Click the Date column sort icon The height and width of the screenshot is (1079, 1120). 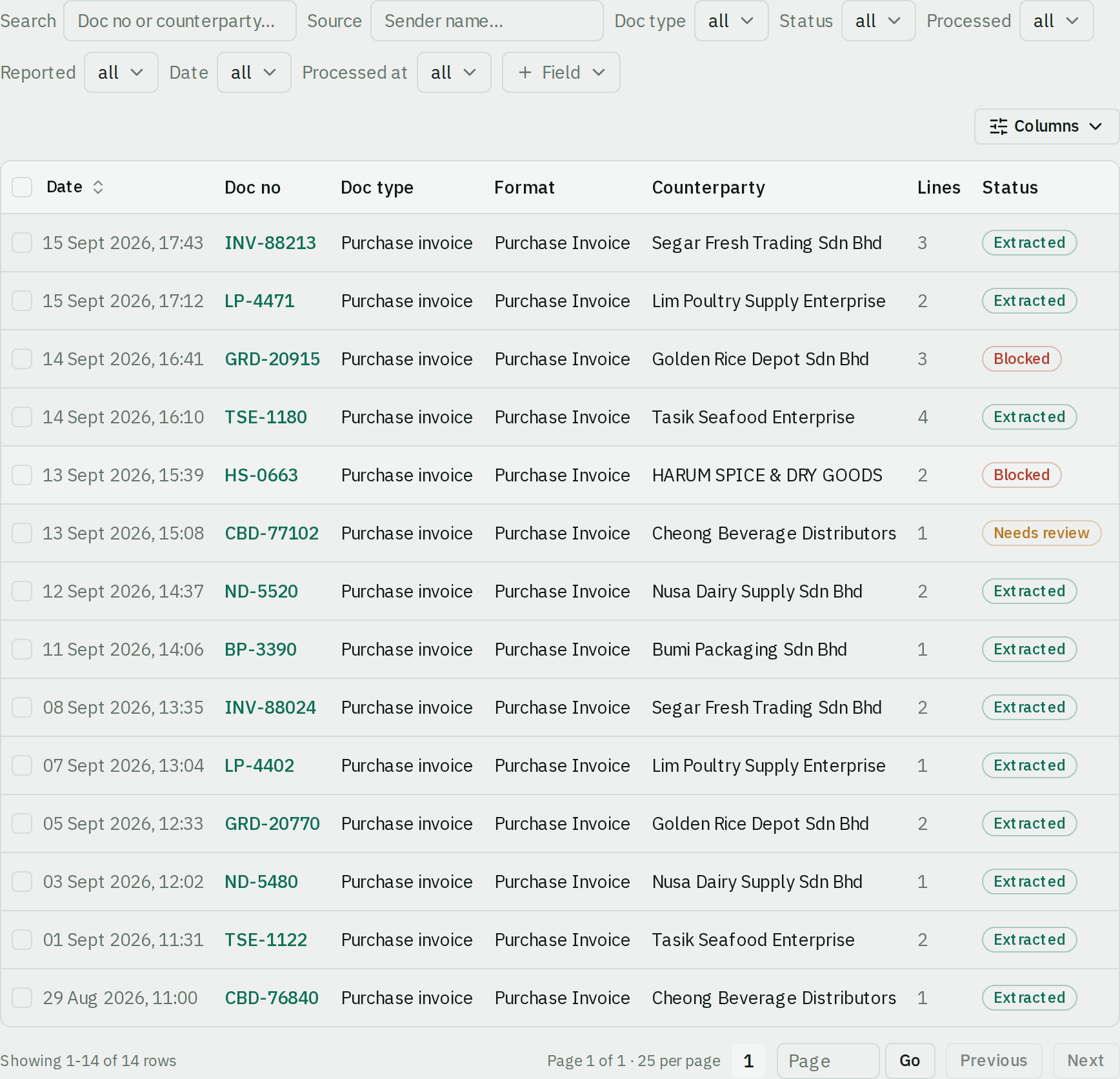pyautogui.click(x=98, y=187)
